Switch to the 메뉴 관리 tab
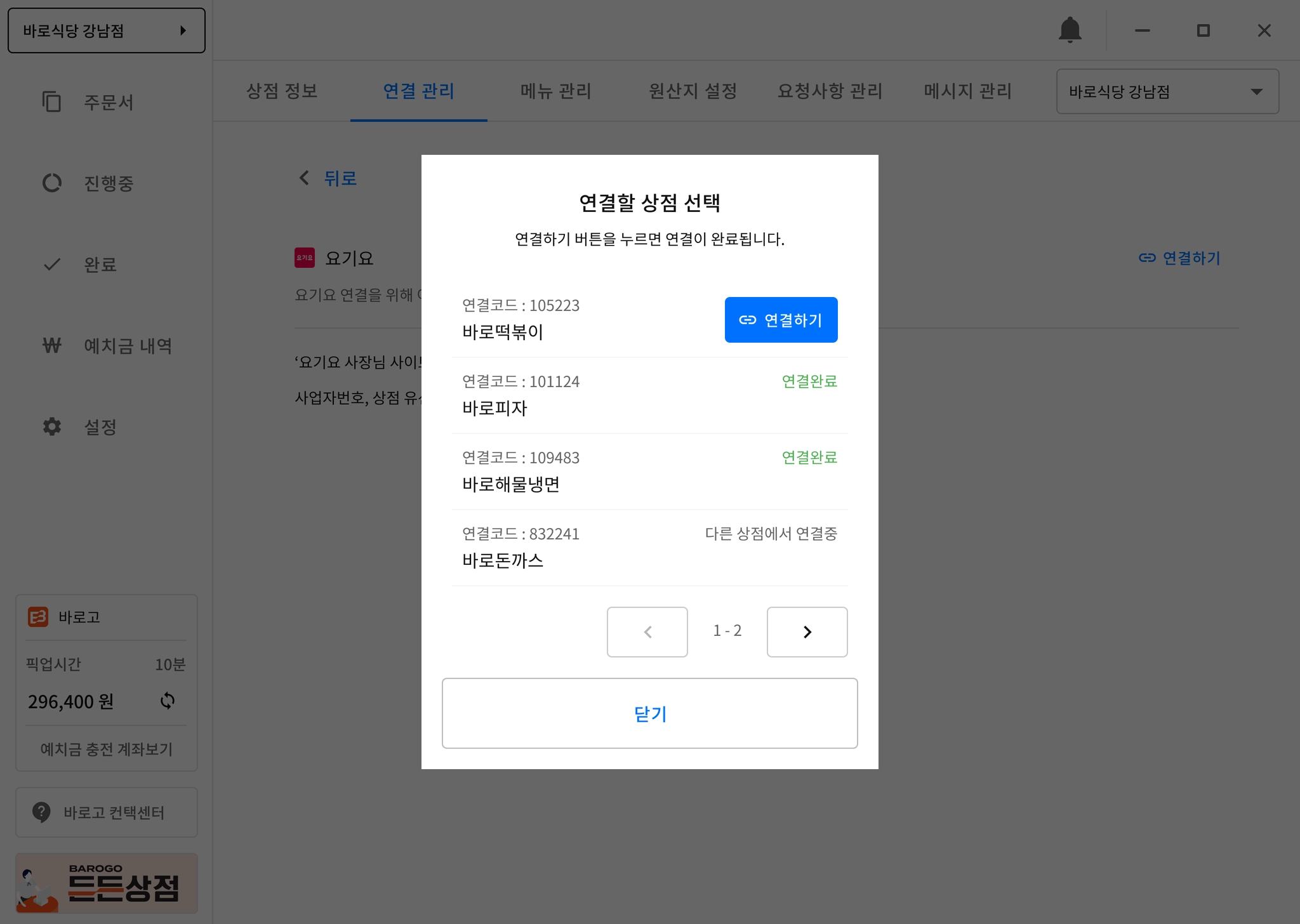Image resolution: width=1300 pixels, height=924 pixels. tap(555, 91)
